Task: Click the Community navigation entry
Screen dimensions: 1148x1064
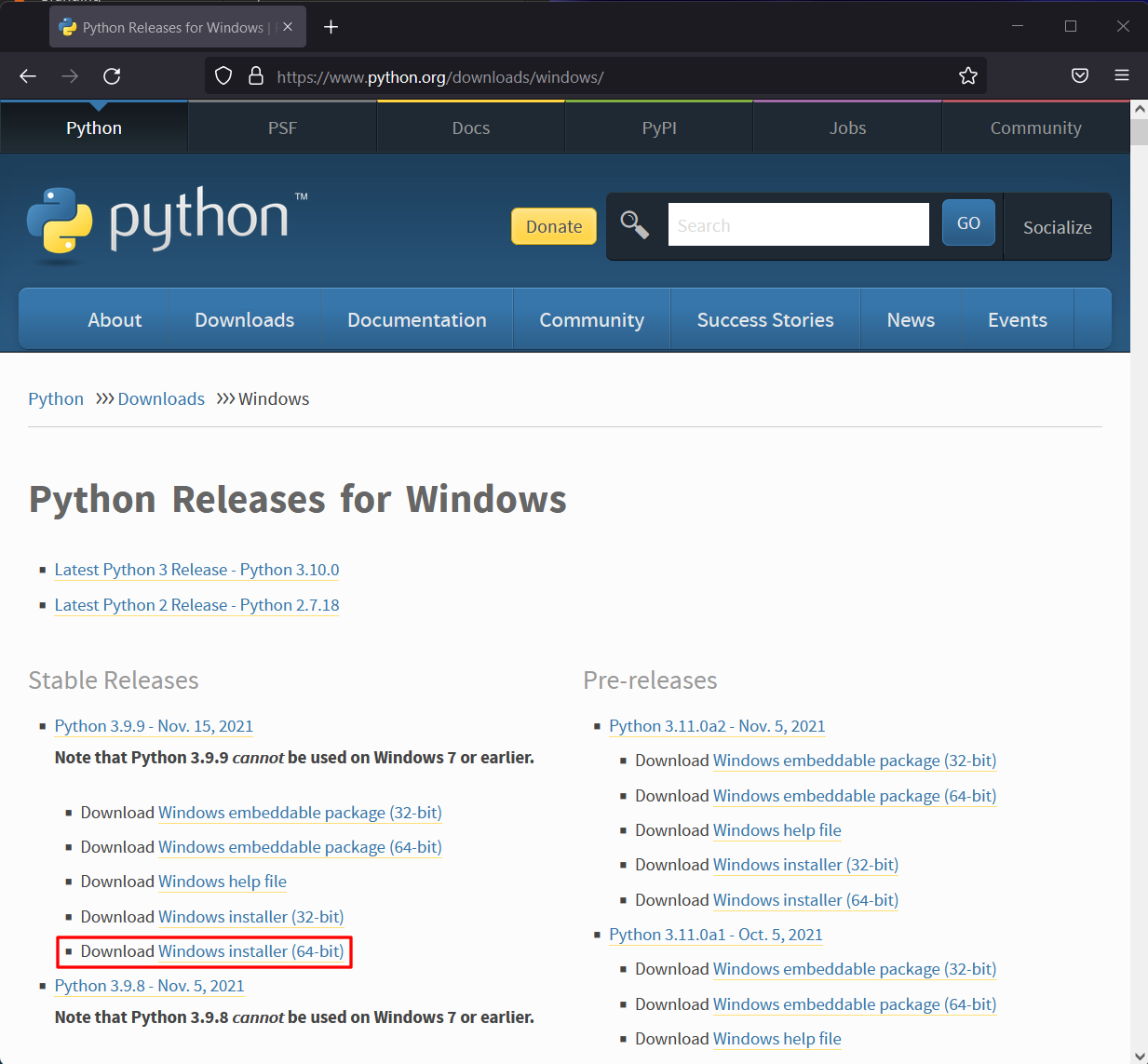Action: tap(591, 318)
